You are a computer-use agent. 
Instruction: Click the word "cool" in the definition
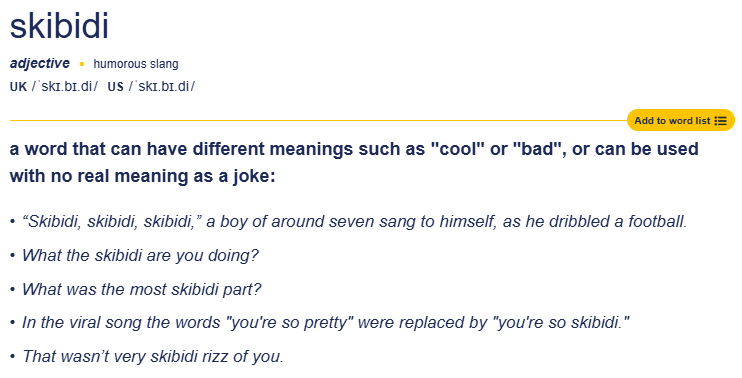458,149
